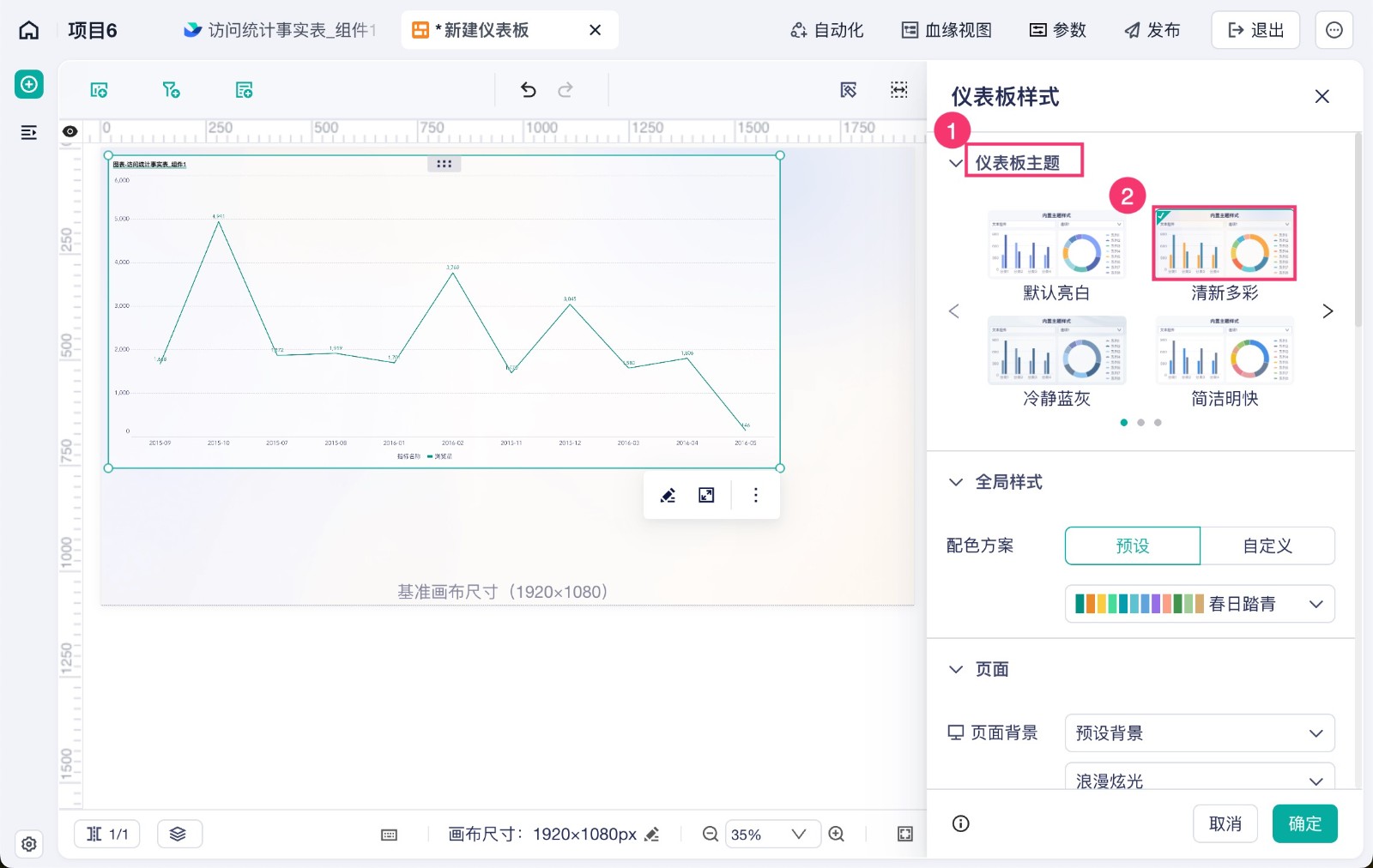Screen dimensions: 1373x868
Task: Toggle ruler visibility eye icon
Action: [70, 131]
